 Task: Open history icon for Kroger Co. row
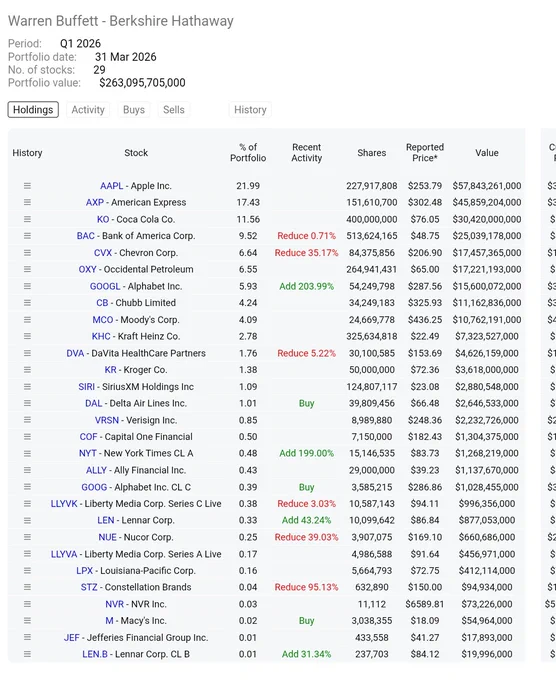27,369
